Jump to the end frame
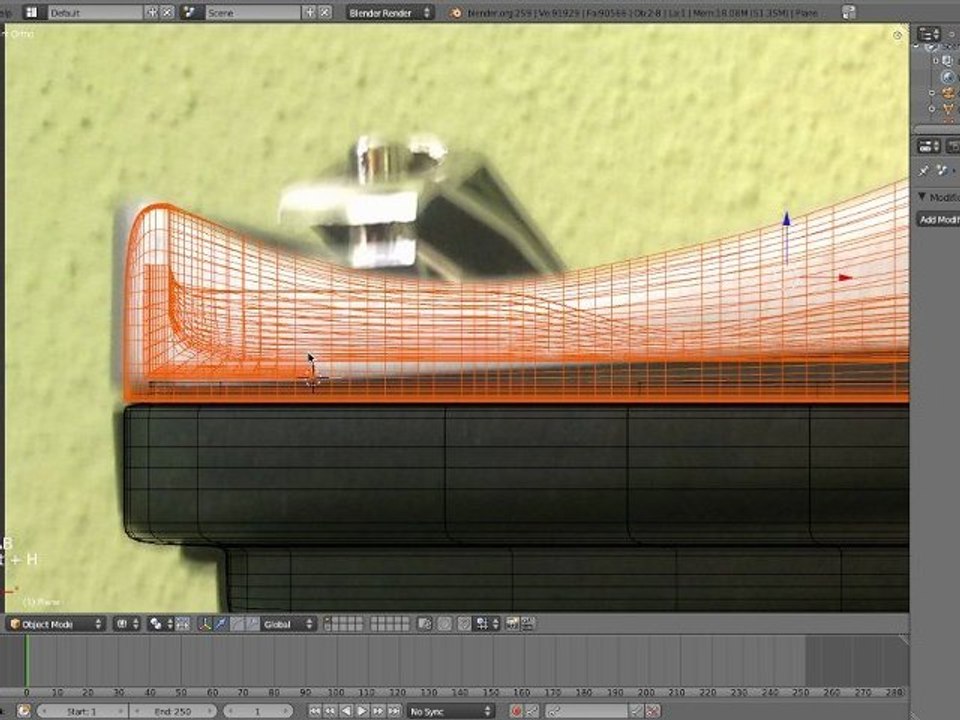This screenshot has height=720, width=960. point(394,711)
